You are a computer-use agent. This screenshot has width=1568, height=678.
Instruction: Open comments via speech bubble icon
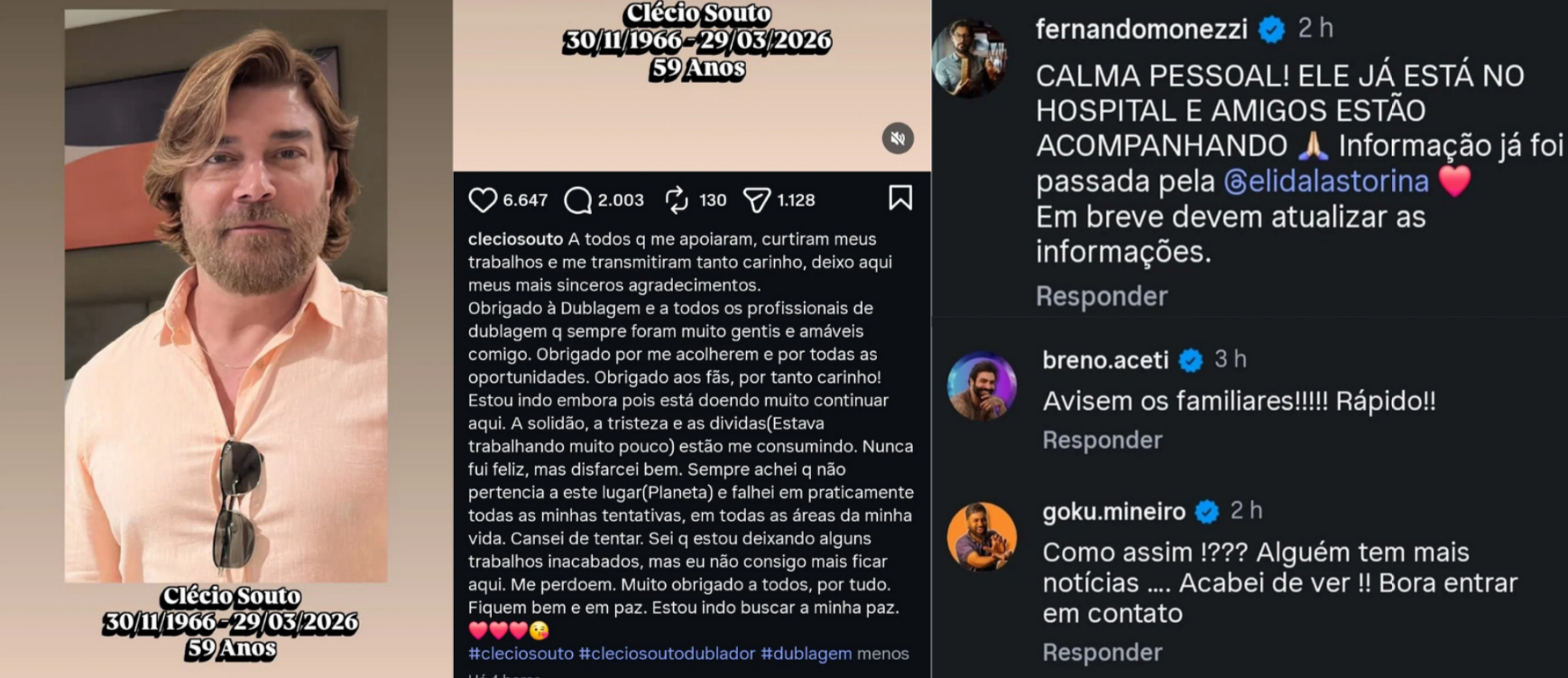(x=577, y=200)
